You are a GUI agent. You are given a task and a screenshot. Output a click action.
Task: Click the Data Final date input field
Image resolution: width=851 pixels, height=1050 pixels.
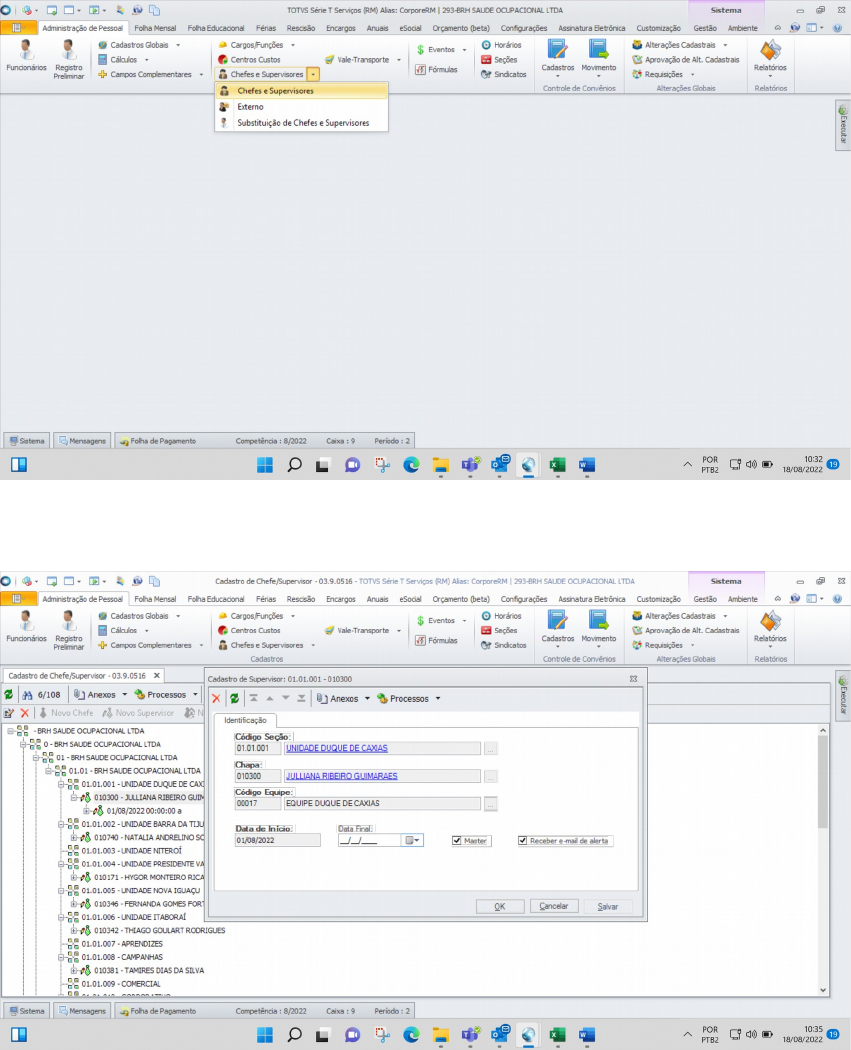(x=367, y=841)
